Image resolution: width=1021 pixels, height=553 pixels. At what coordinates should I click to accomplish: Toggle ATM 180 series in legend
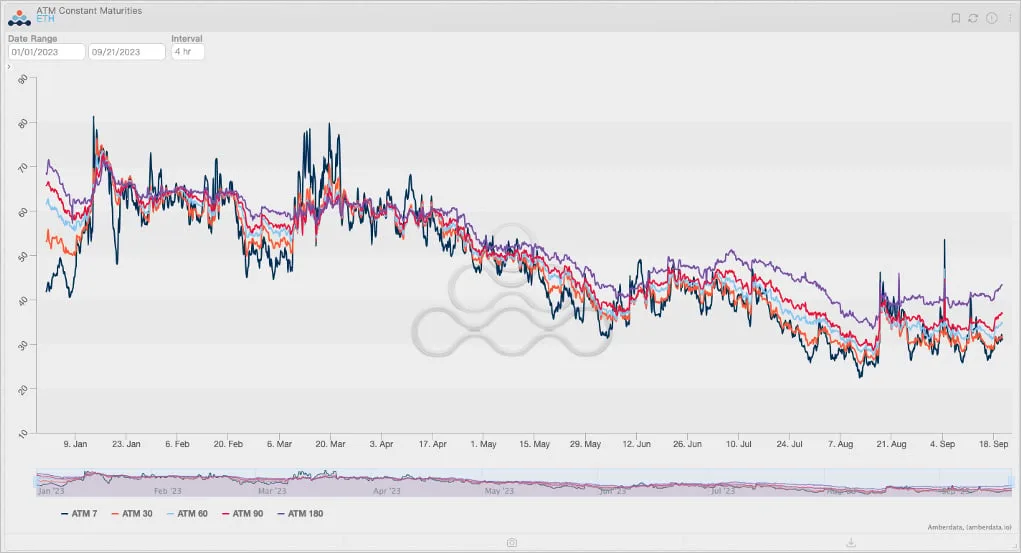coord(300,513)
